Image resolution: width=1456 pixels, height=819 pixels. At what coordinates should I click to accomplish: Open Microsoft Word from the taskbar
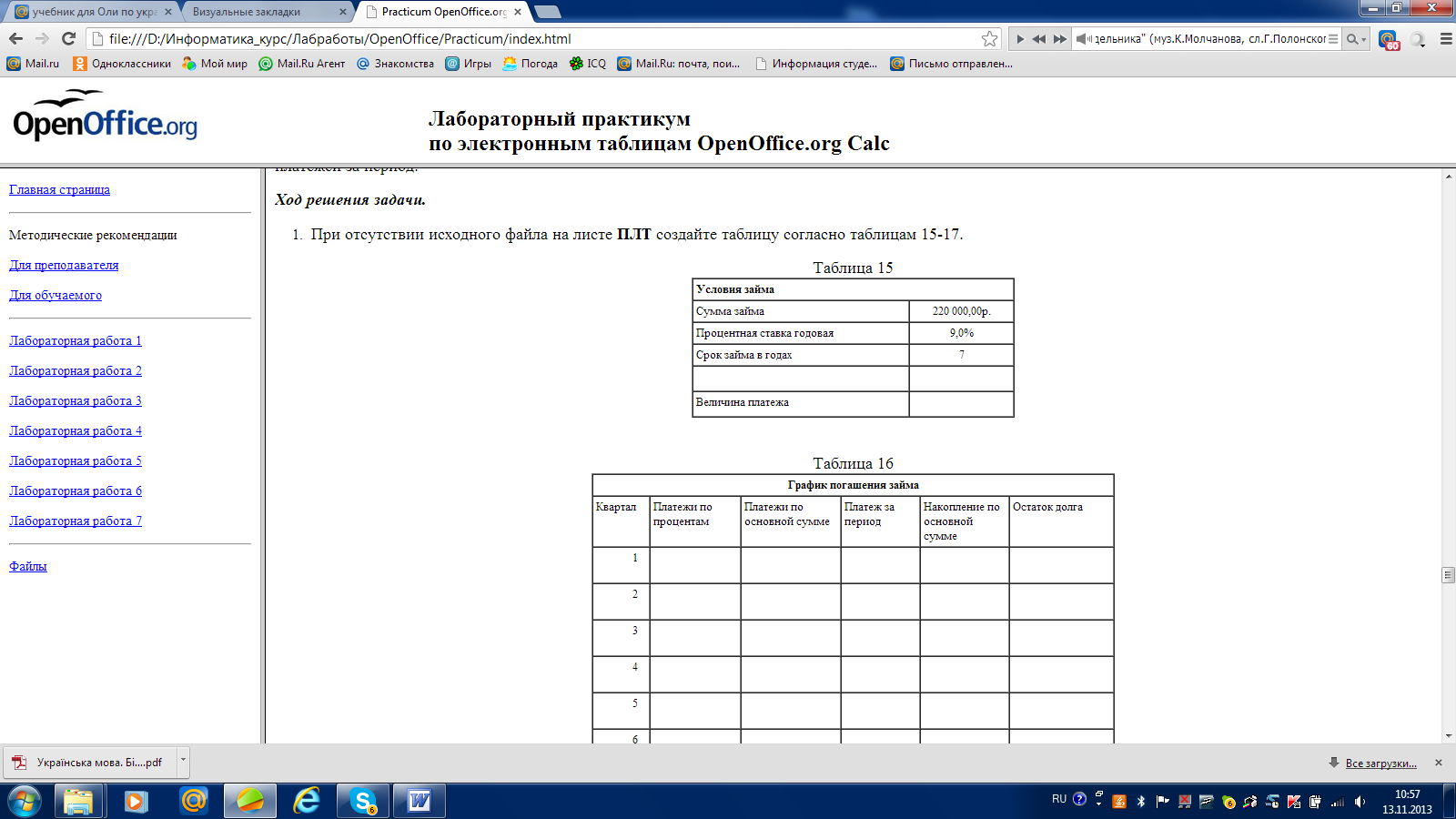pyautogui.click(x=419, y=801)
